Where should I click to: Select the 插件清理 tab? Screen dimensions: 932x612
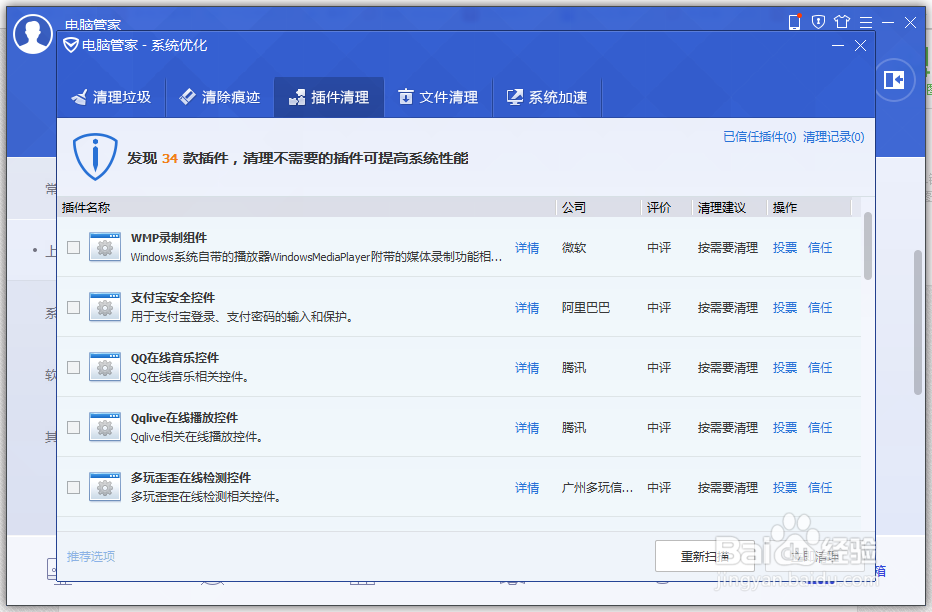[329, 97]
